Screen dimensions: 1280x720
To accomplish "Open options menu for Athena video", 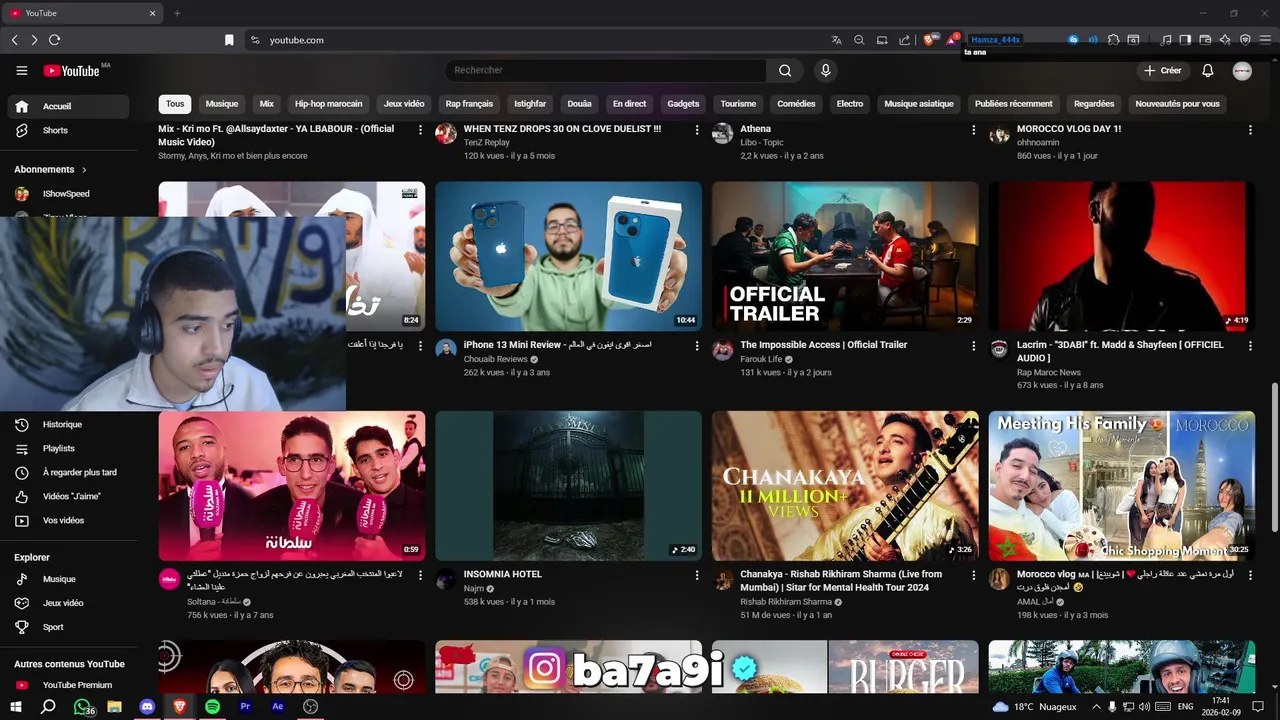I will [x=973, y=130].
